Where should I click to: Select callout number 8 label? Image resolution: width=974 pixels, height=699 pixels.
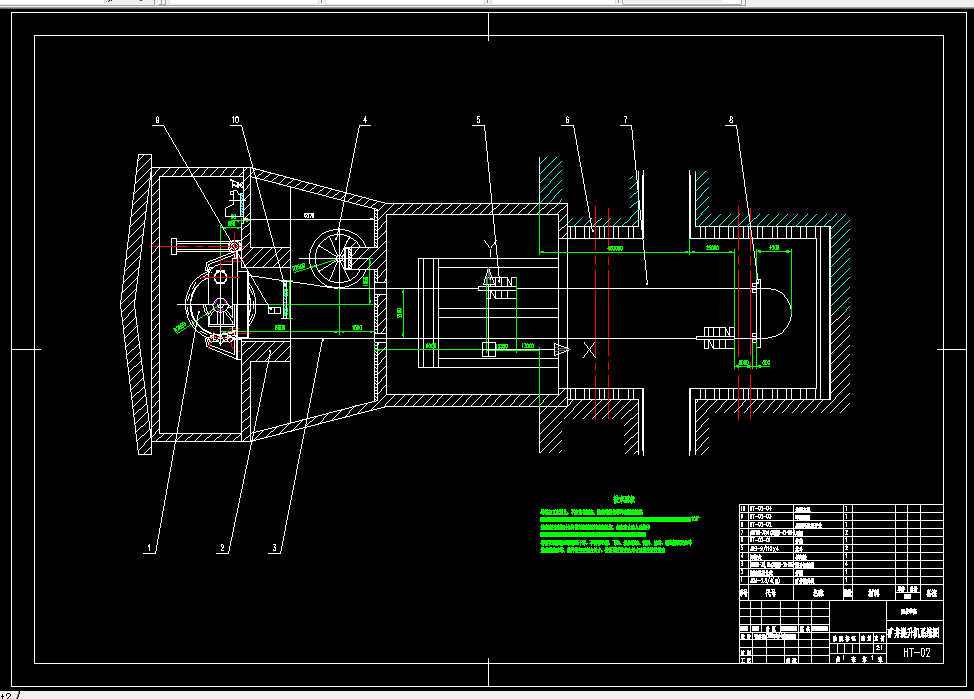(731, 120)
